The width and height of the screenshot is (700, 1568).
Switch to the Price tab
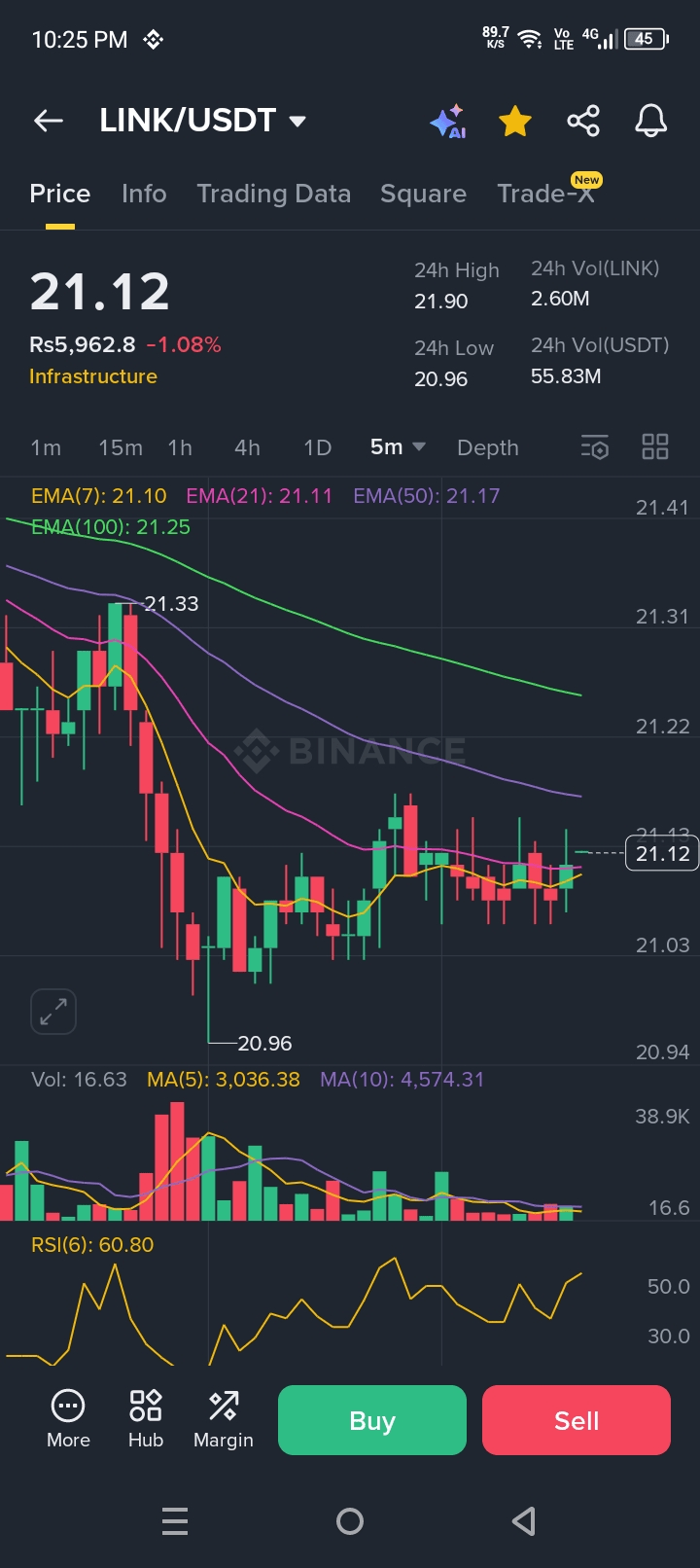(60, 194)
